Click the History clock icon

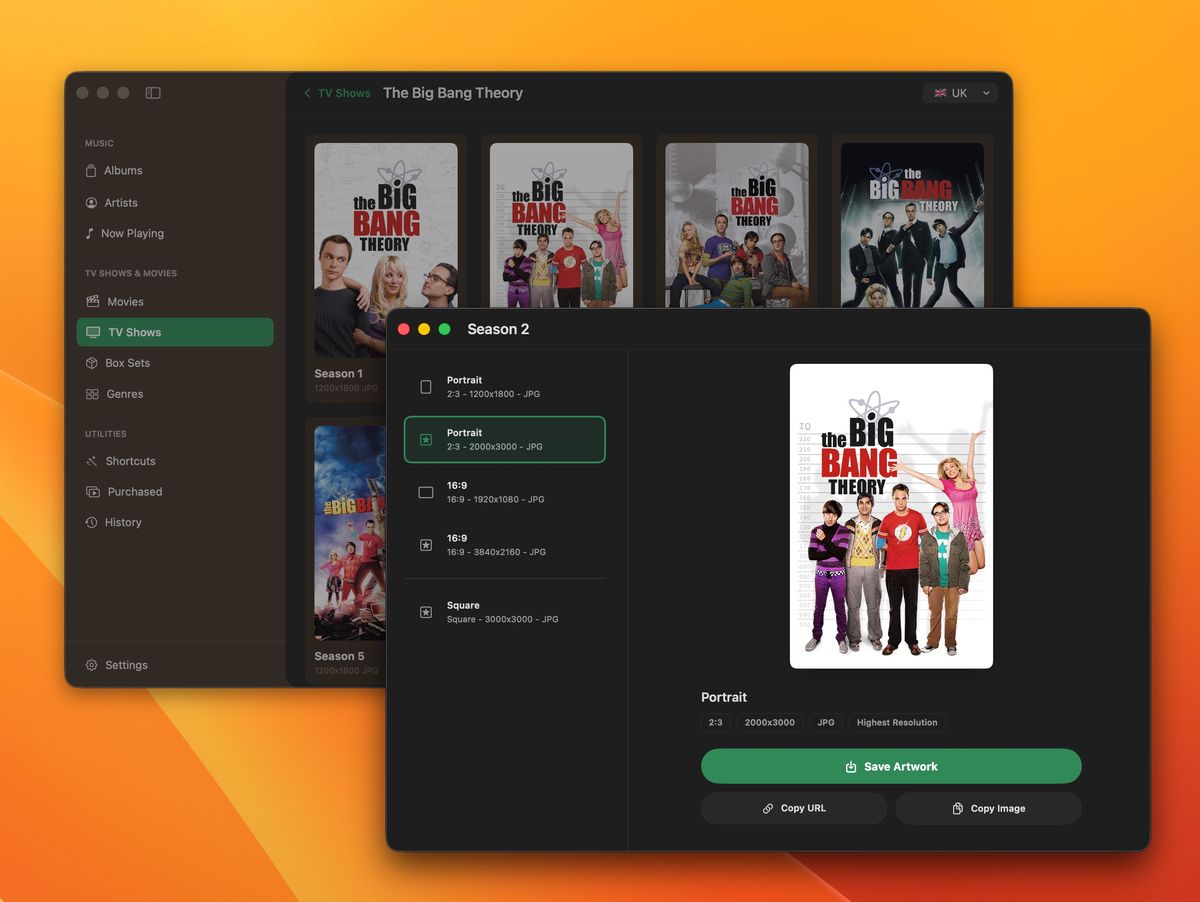coord(91,522)
